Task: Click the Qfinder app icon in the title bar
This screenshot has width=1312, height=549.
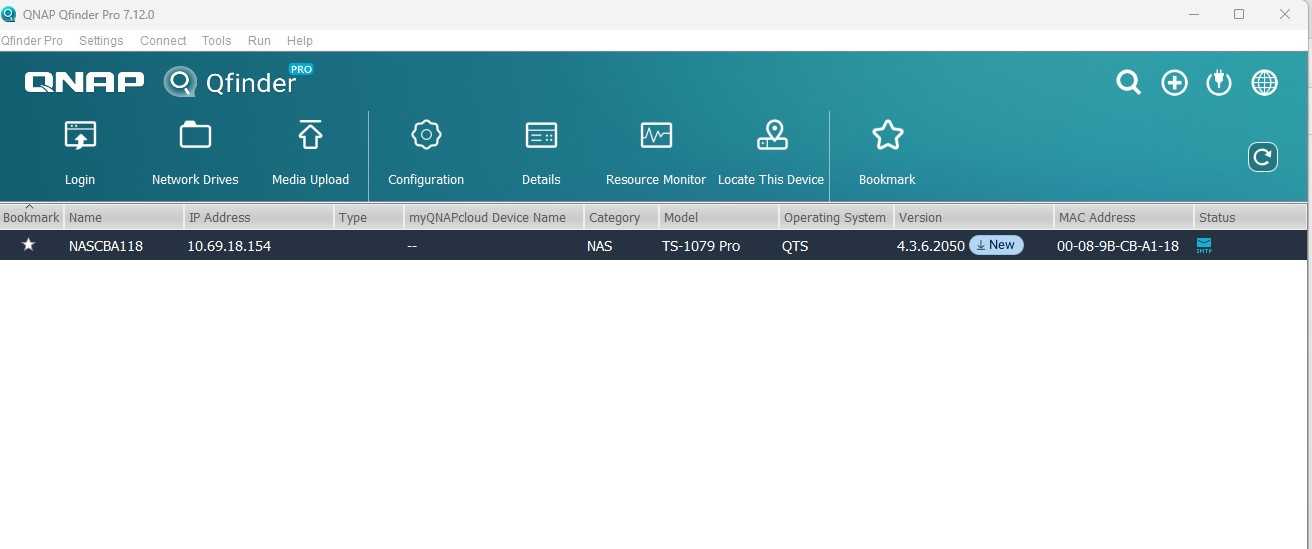Action: (x=9, y=14)
